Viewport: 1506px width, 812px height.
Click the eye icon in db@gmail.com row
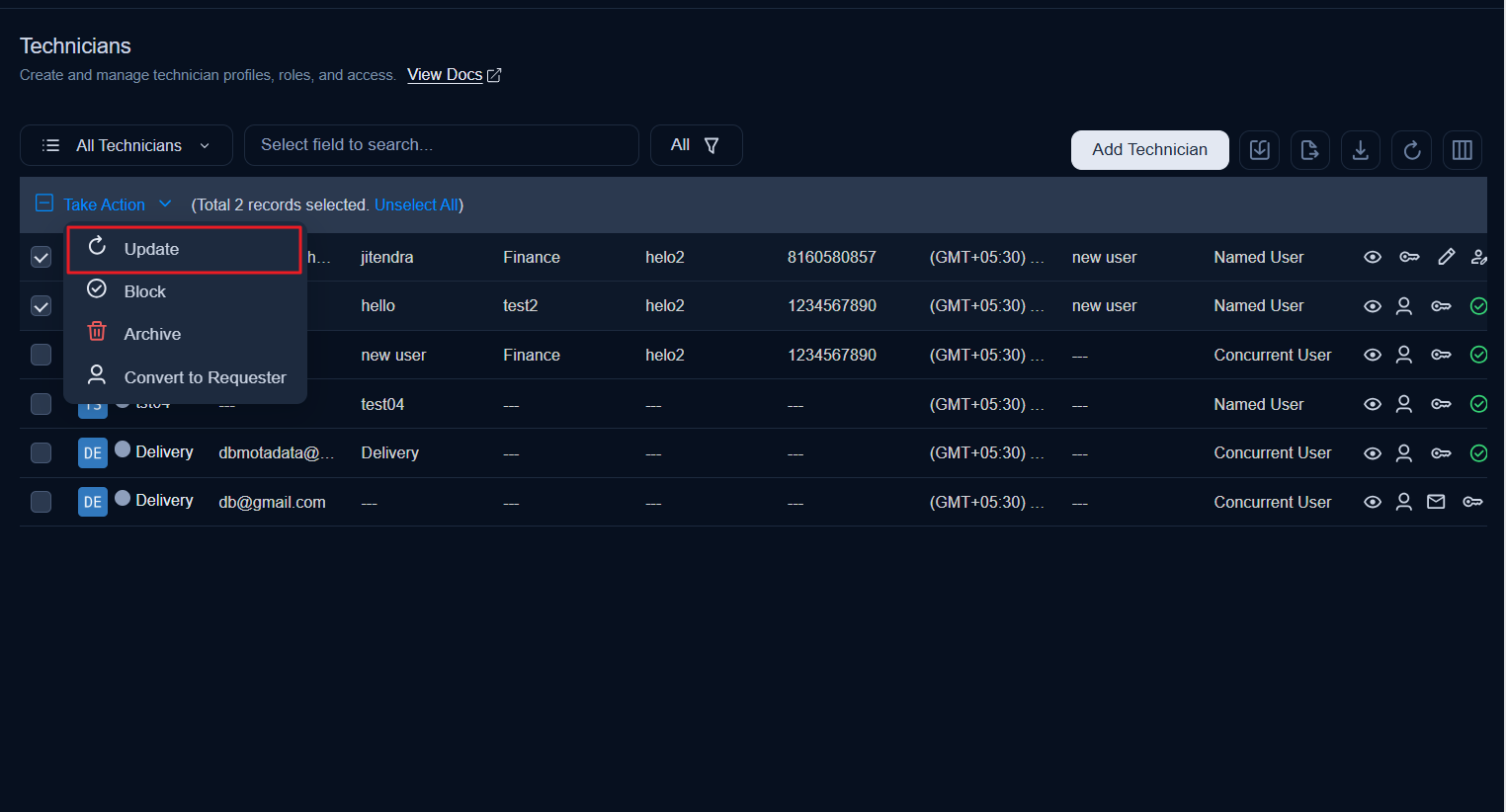click(1373, 502)
